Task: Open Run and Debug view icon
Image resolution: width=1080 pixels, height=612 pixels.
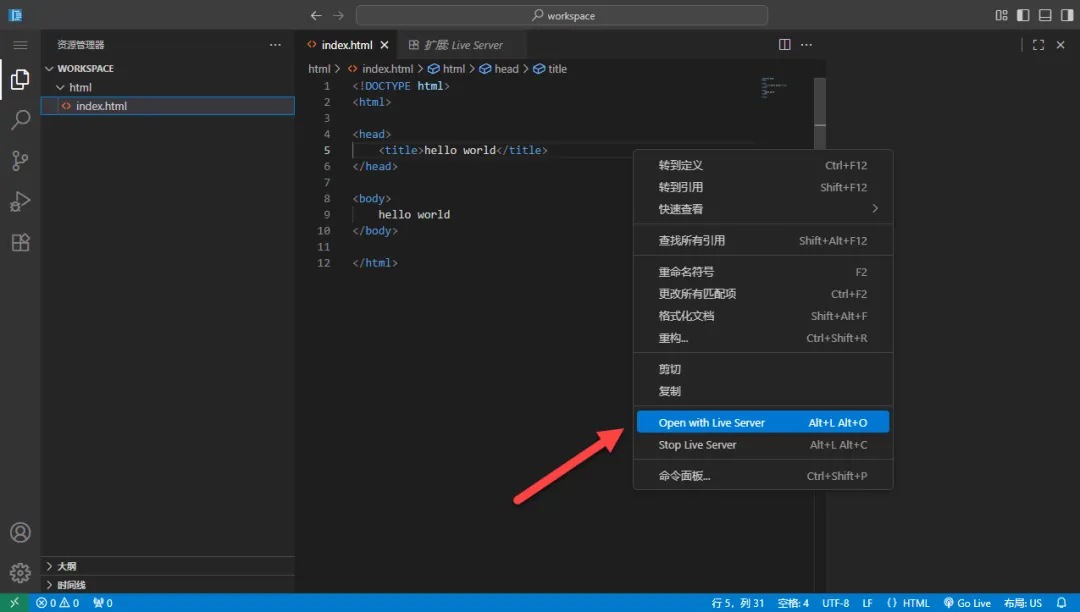Action: tap(20, 202)
